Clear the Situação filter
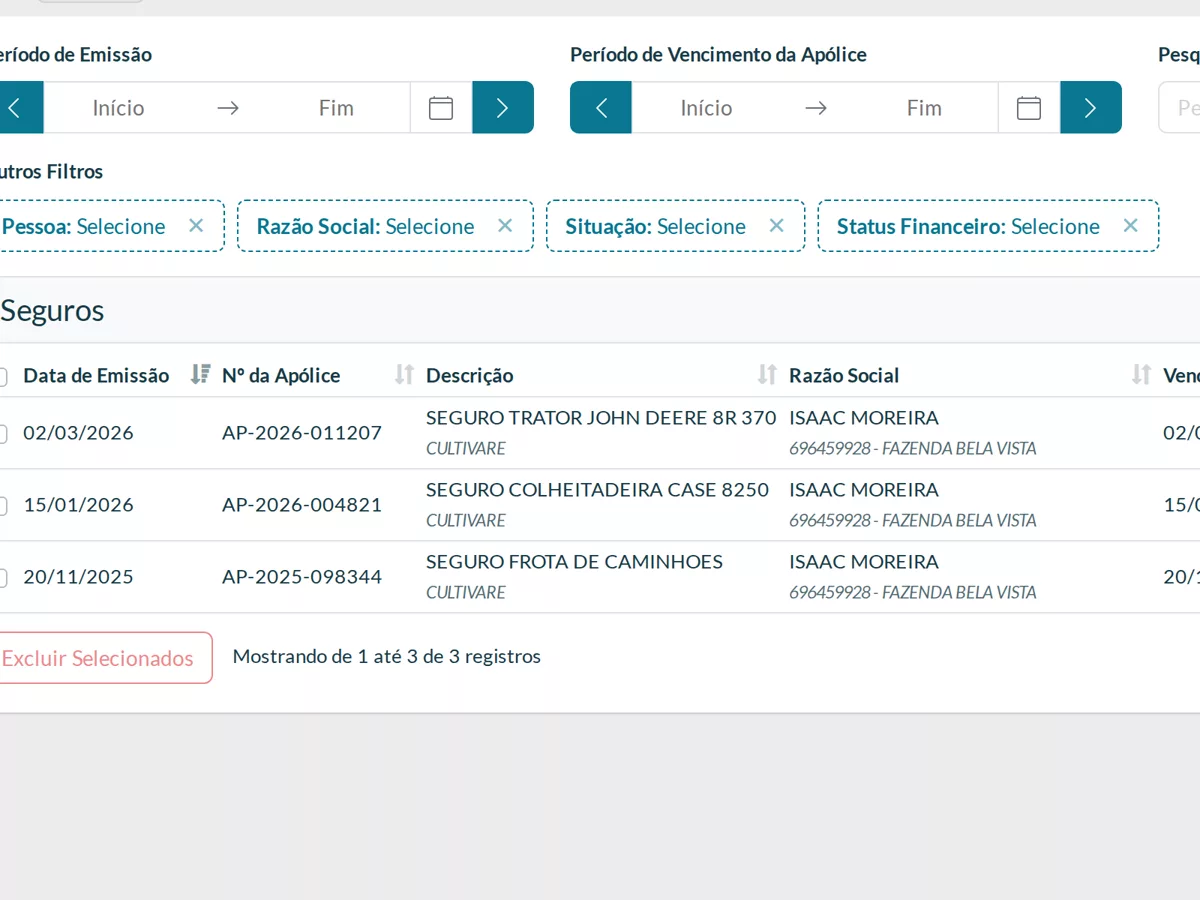Image resolution: width=1200 pixels, height=900 pixels. 776,226
